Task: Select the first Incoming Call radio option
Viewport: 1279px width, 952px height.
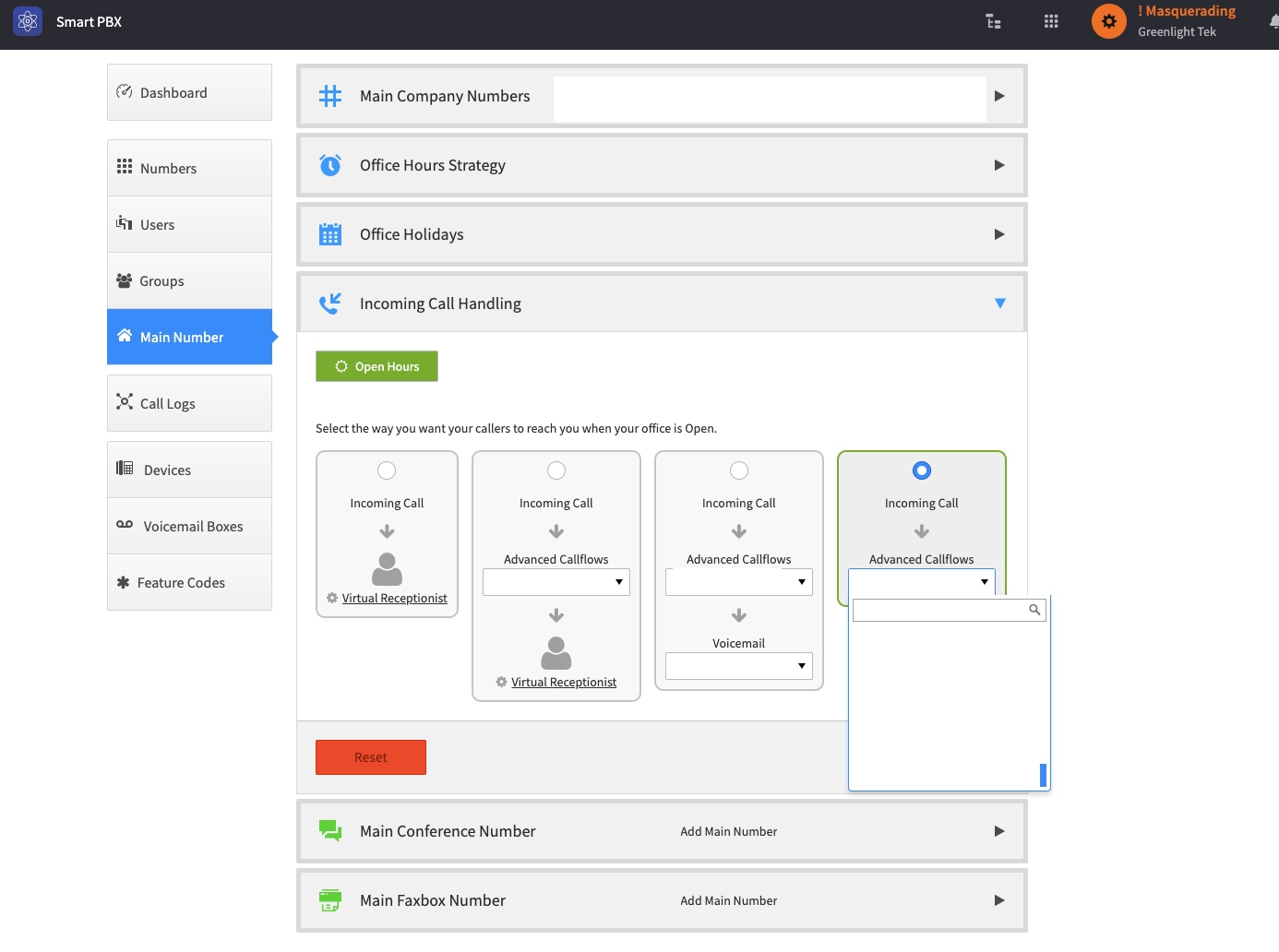Action: point(387,470)
